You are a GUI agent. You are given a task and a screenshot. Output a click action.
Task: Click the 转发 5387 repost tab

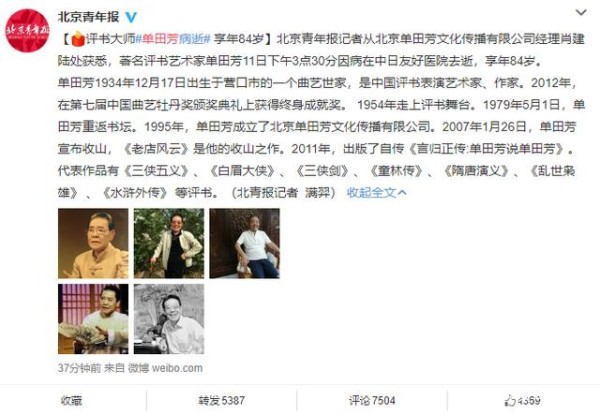coord(222,401)
